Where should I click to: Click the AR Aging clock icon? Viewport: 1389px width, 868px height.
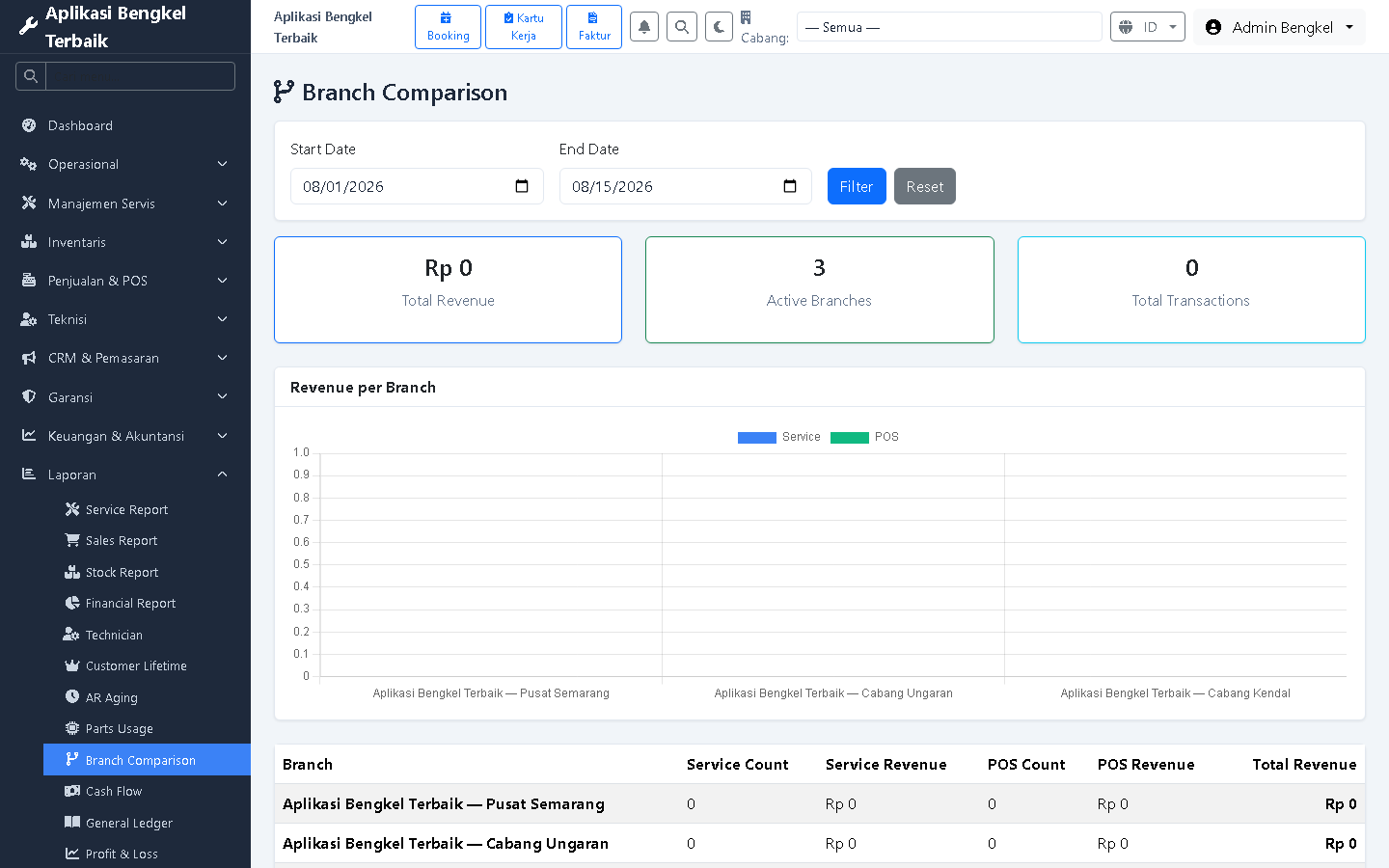pyautogui.click(x=72, y=696)
